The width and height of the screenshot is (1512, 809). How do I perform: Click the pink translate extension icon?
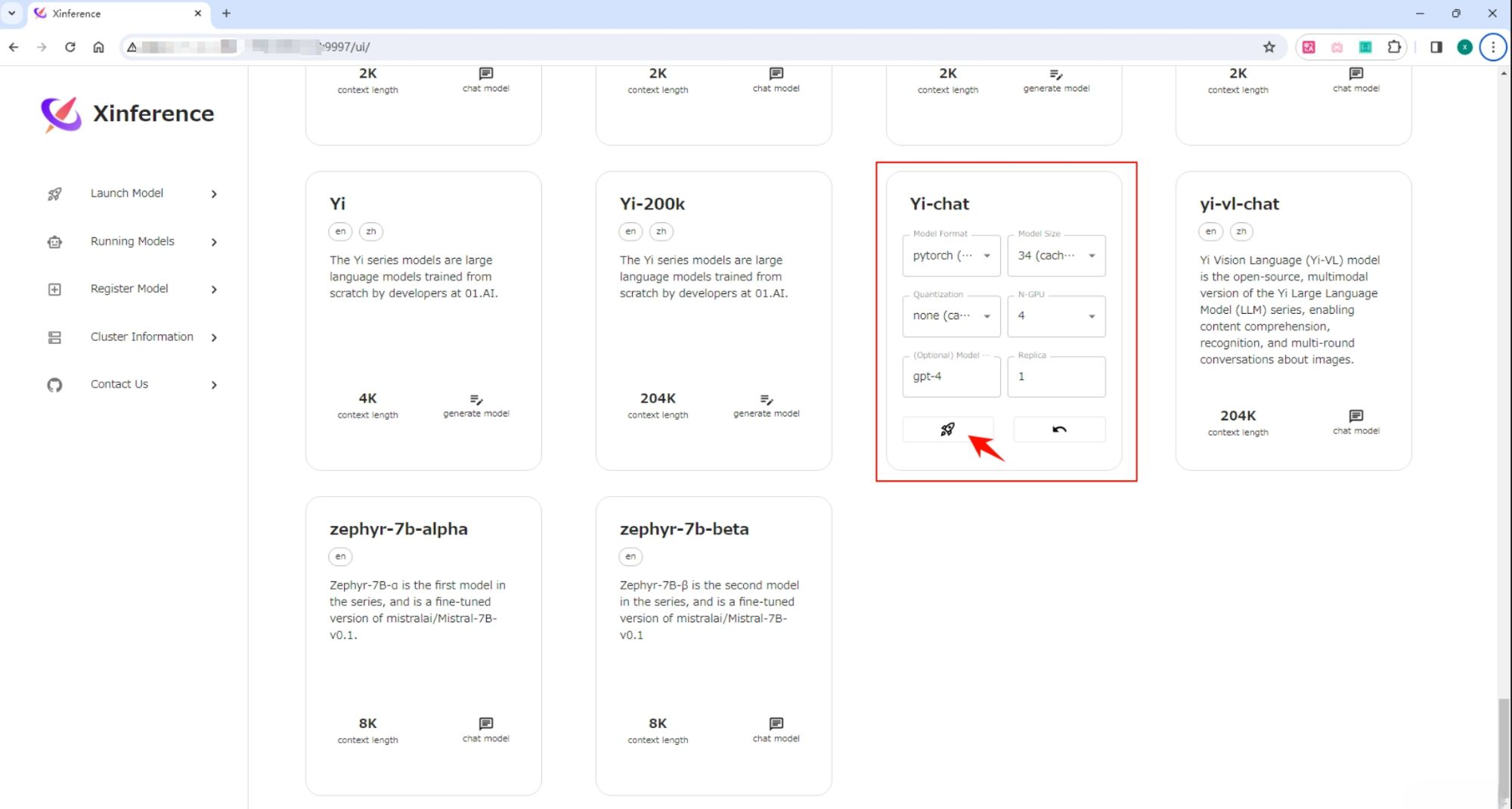point(1309,47)
